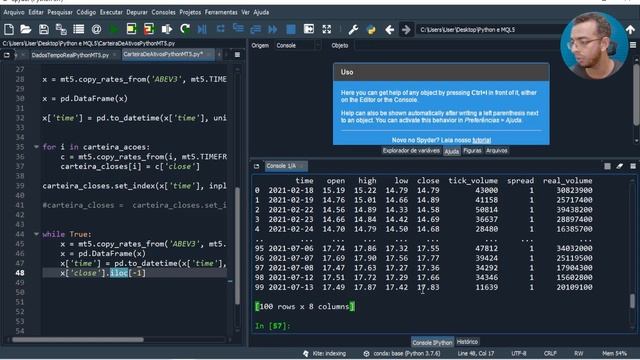Click the @ symbol finder icon

point(96,29)
